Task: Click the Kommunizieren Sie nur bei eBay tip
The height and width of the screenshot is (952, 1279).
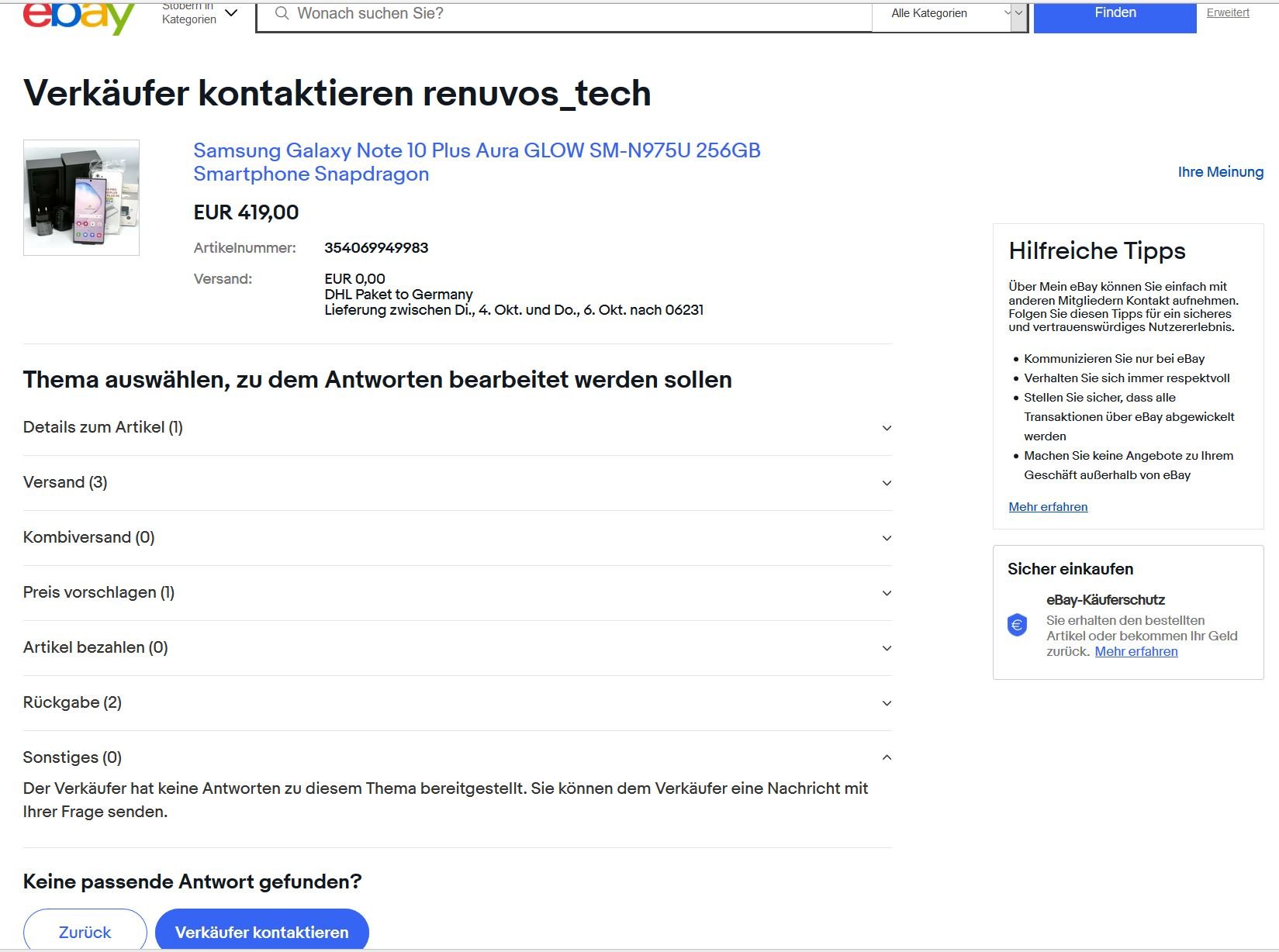Action: [1114, 359]
